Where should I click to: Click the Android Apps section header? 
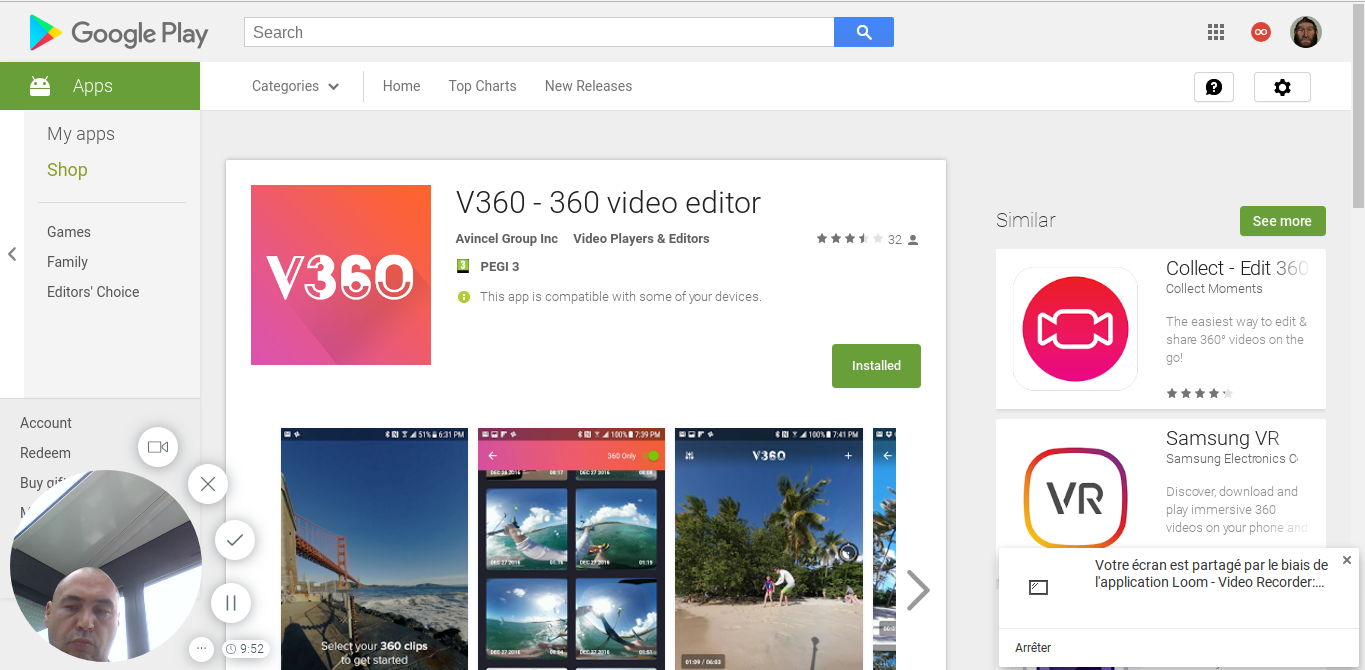(100, 86)
